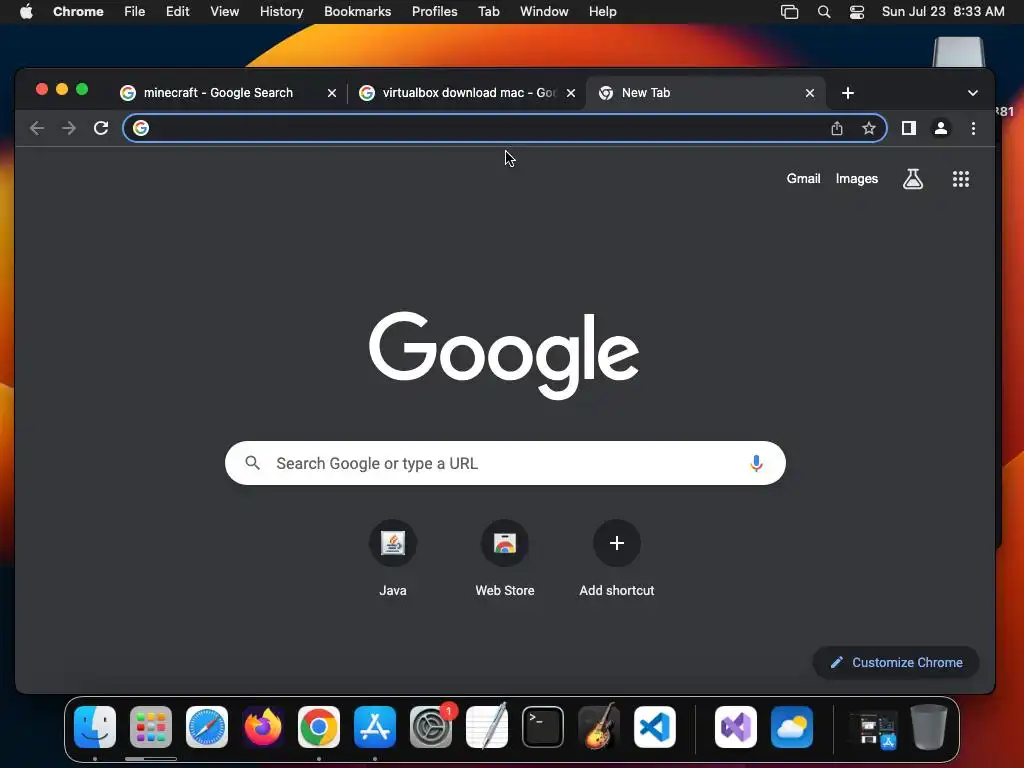Launch Firefox from the Dock
This screenshot has width=1024, height=768.
pos(263,727)
